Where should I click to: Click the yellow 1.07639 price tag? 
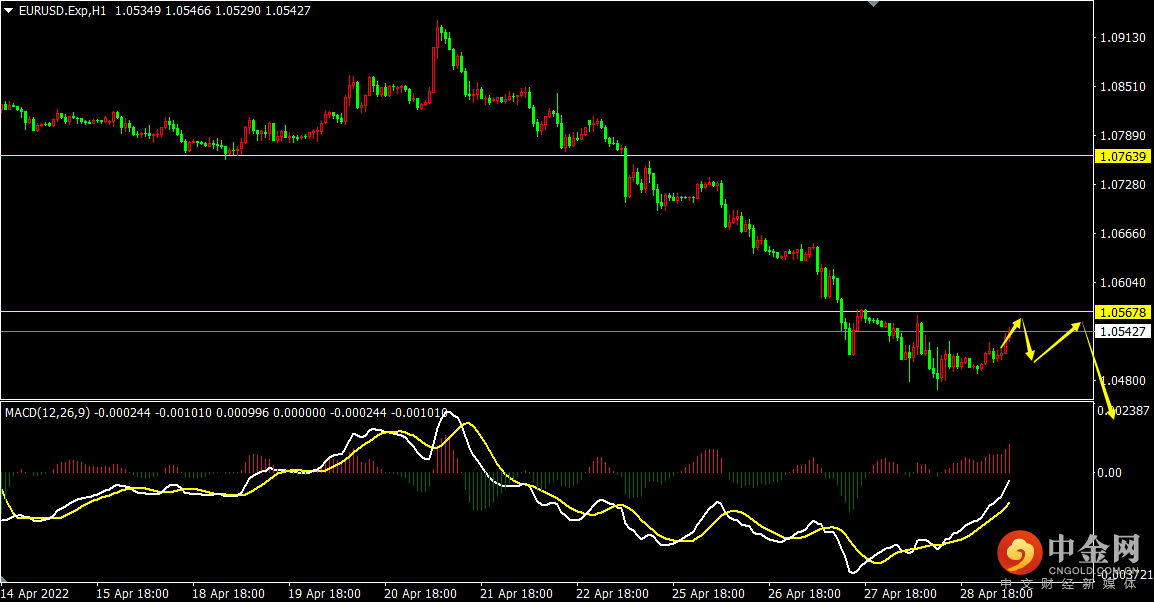(1122, 156)
